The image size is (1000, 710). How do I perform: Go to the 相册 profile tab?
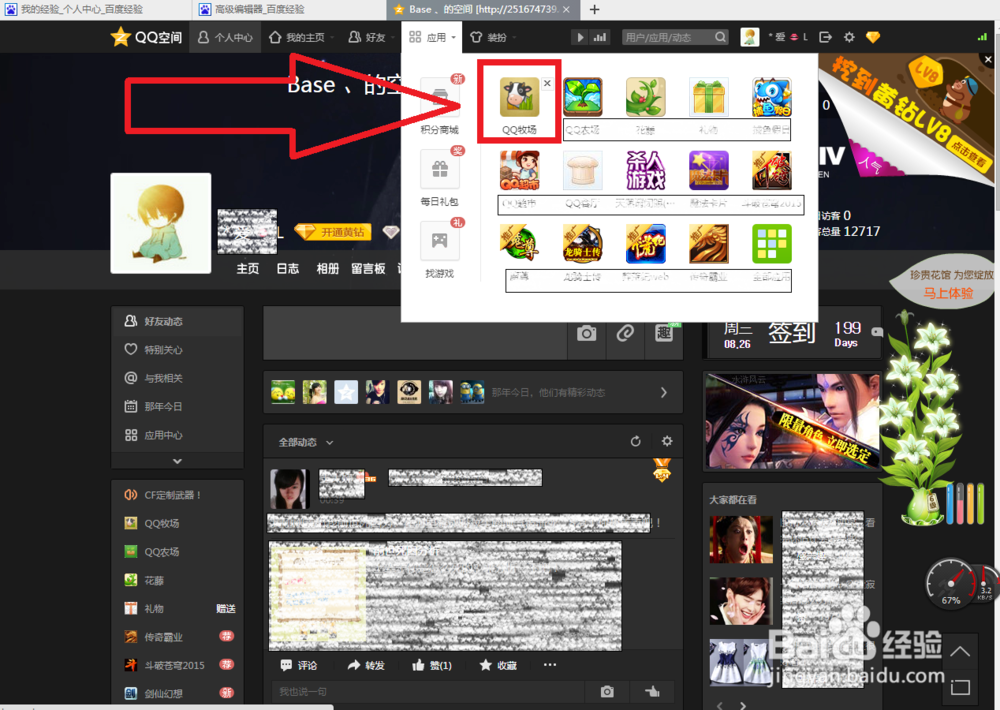[x=328, y=269]
